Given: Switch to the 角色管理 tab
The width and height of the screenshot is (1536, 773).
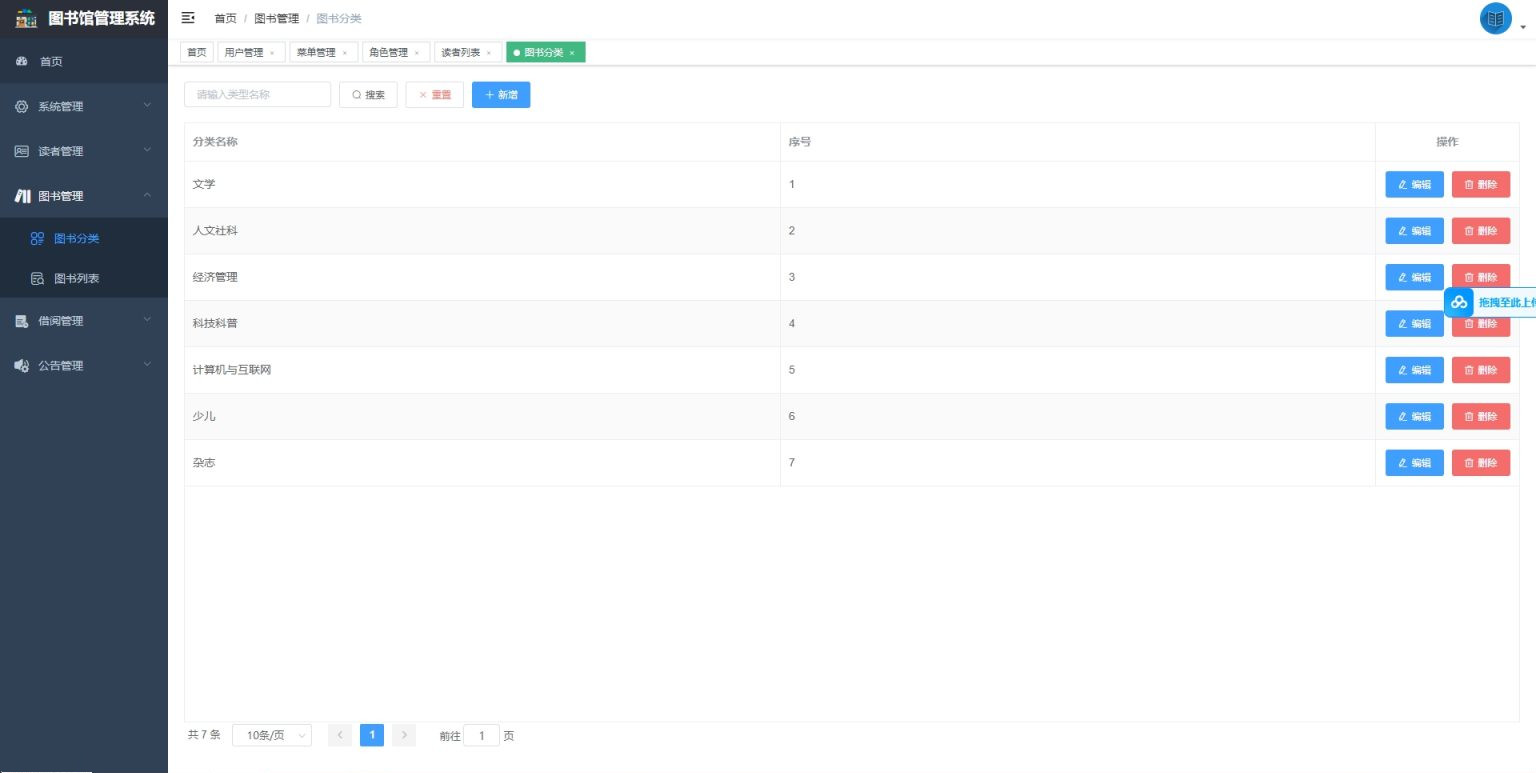Looking at the screenshot, I should [388, 53].
